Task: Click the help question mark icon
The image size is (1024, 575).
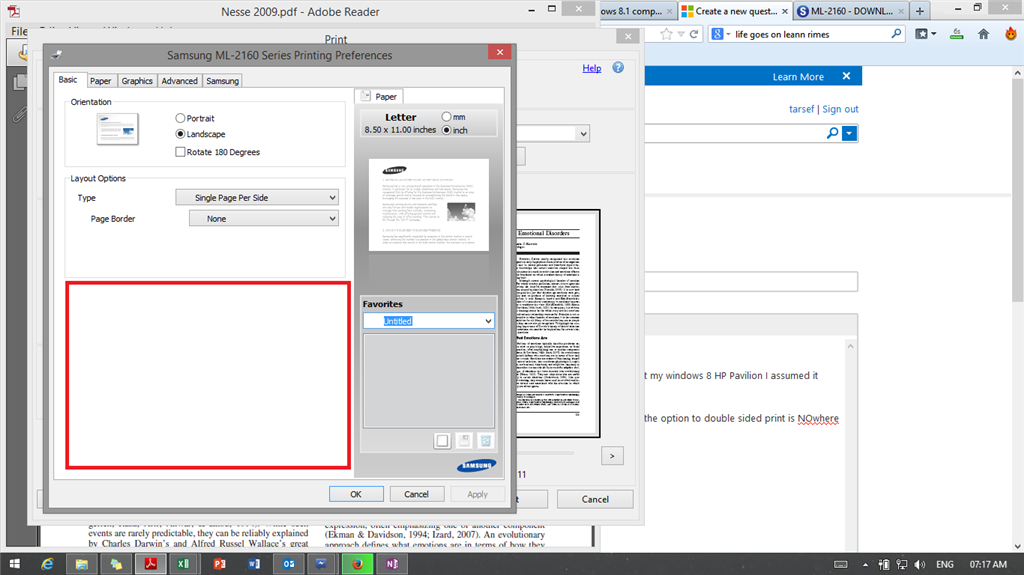Action: (618, 67)
